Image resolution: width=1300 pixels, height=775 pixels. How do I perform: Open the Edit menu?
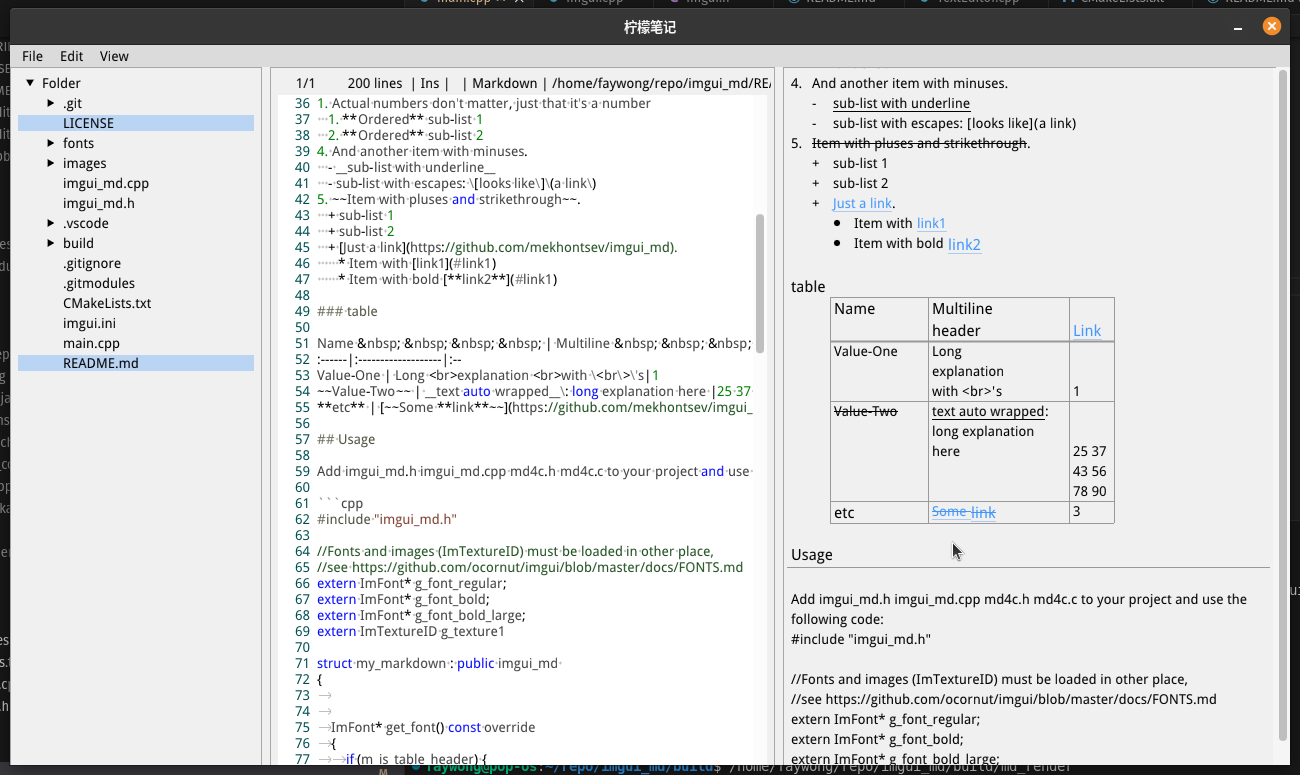tap(71, 56)
